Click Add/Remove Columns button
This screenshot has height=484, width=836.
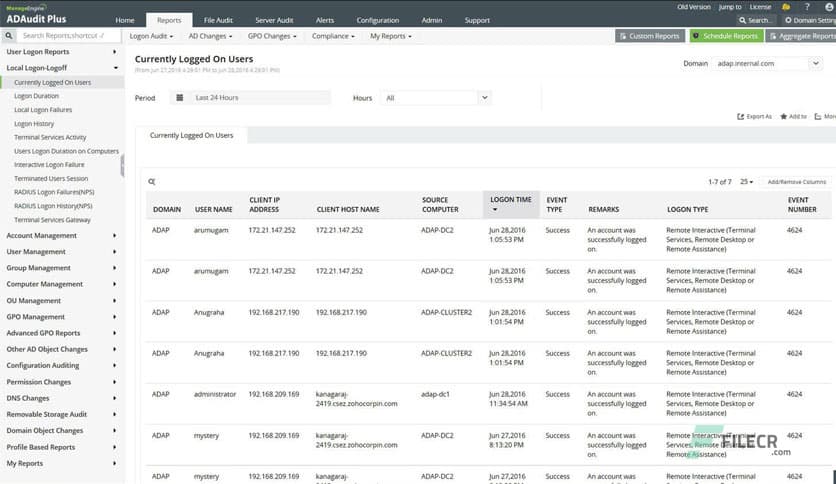(797, 182)
